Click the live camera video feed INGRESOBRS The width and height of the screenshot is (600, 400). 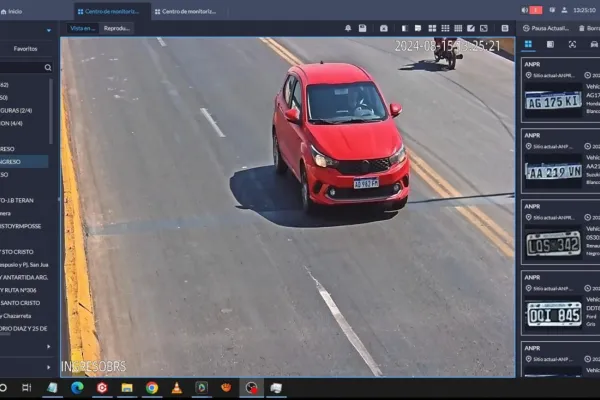click(288, 207)
